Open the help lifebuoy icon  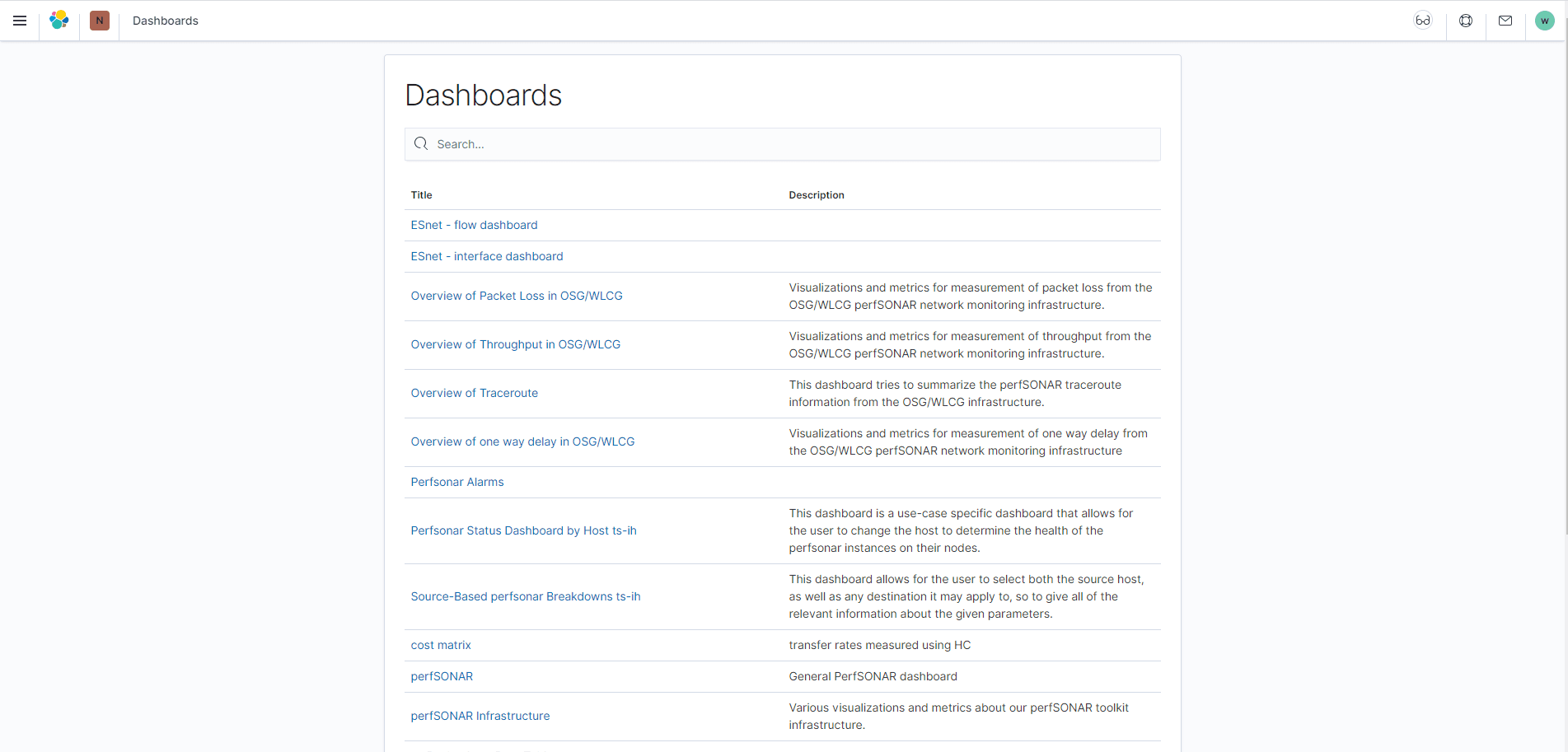pyautogui.click(x=1466, y=21)
